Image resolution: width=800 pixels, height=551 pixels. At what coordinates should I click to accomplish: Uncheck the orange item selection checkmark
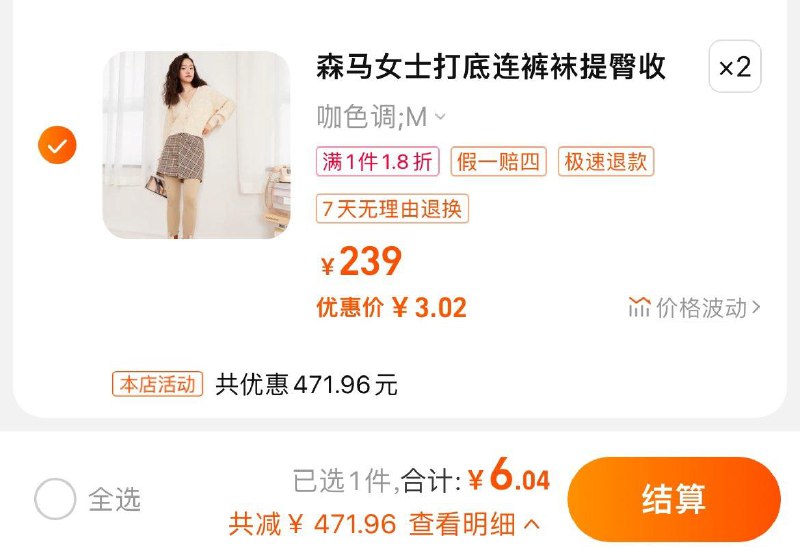[57, 145]
